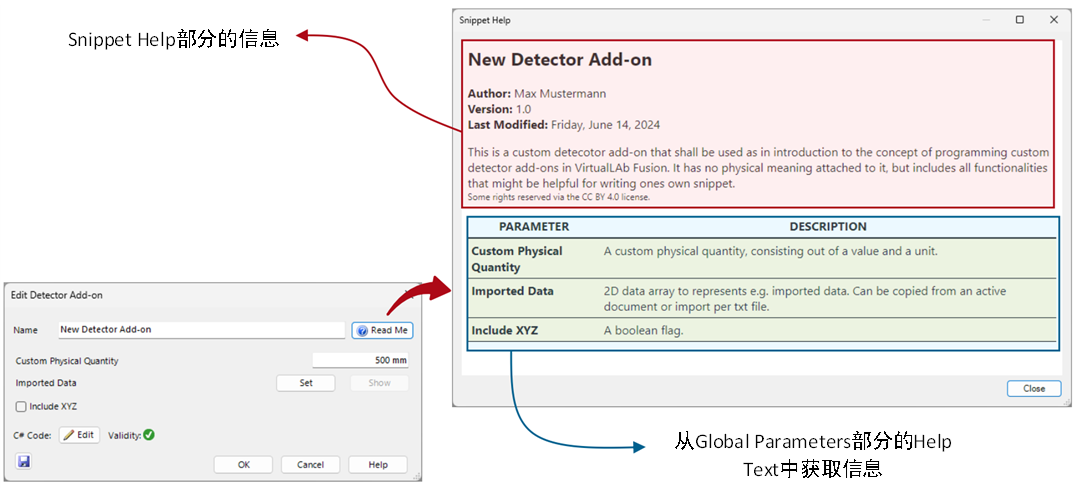Click Set for Imported Data

[x=306, y=383]
